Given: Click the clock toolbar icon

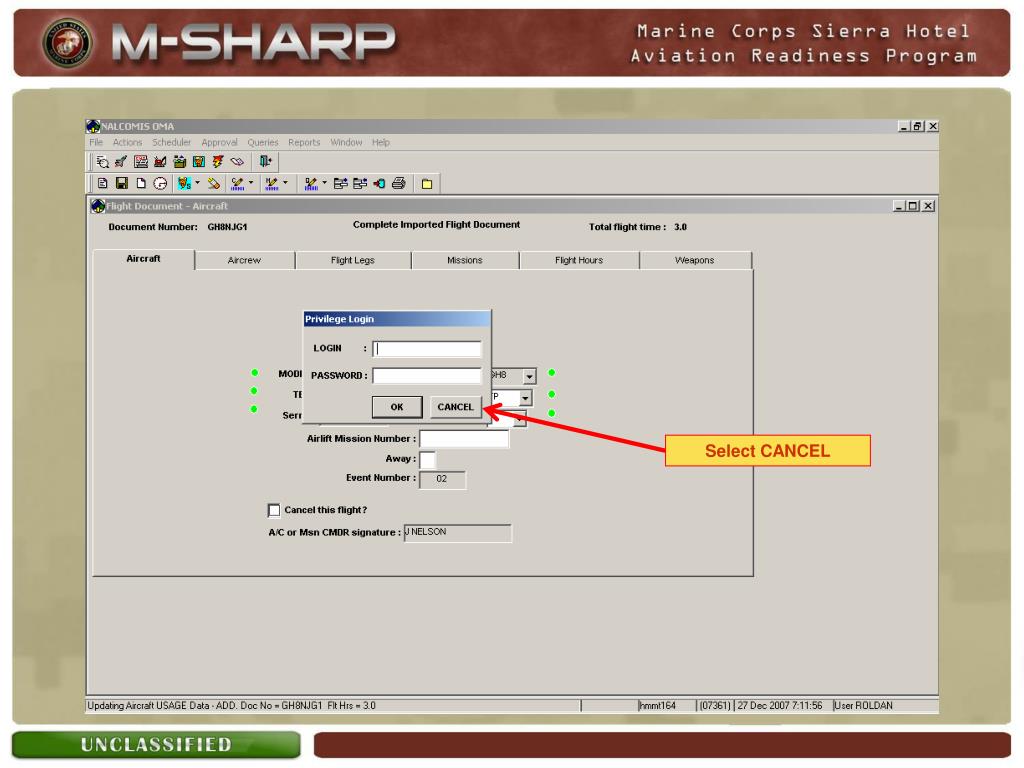Looking at the screenshot, I should [x=160, y=184].
